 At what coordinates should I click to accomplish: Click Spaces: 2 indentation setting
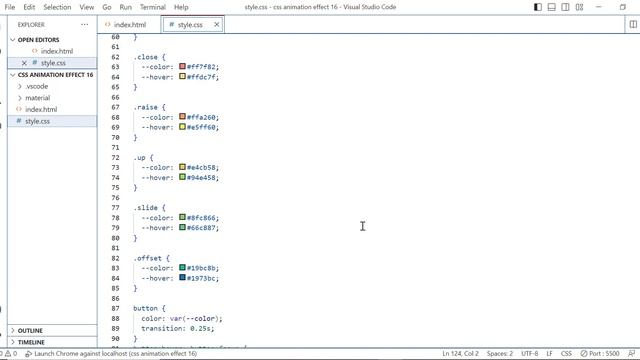click(500, 353)
